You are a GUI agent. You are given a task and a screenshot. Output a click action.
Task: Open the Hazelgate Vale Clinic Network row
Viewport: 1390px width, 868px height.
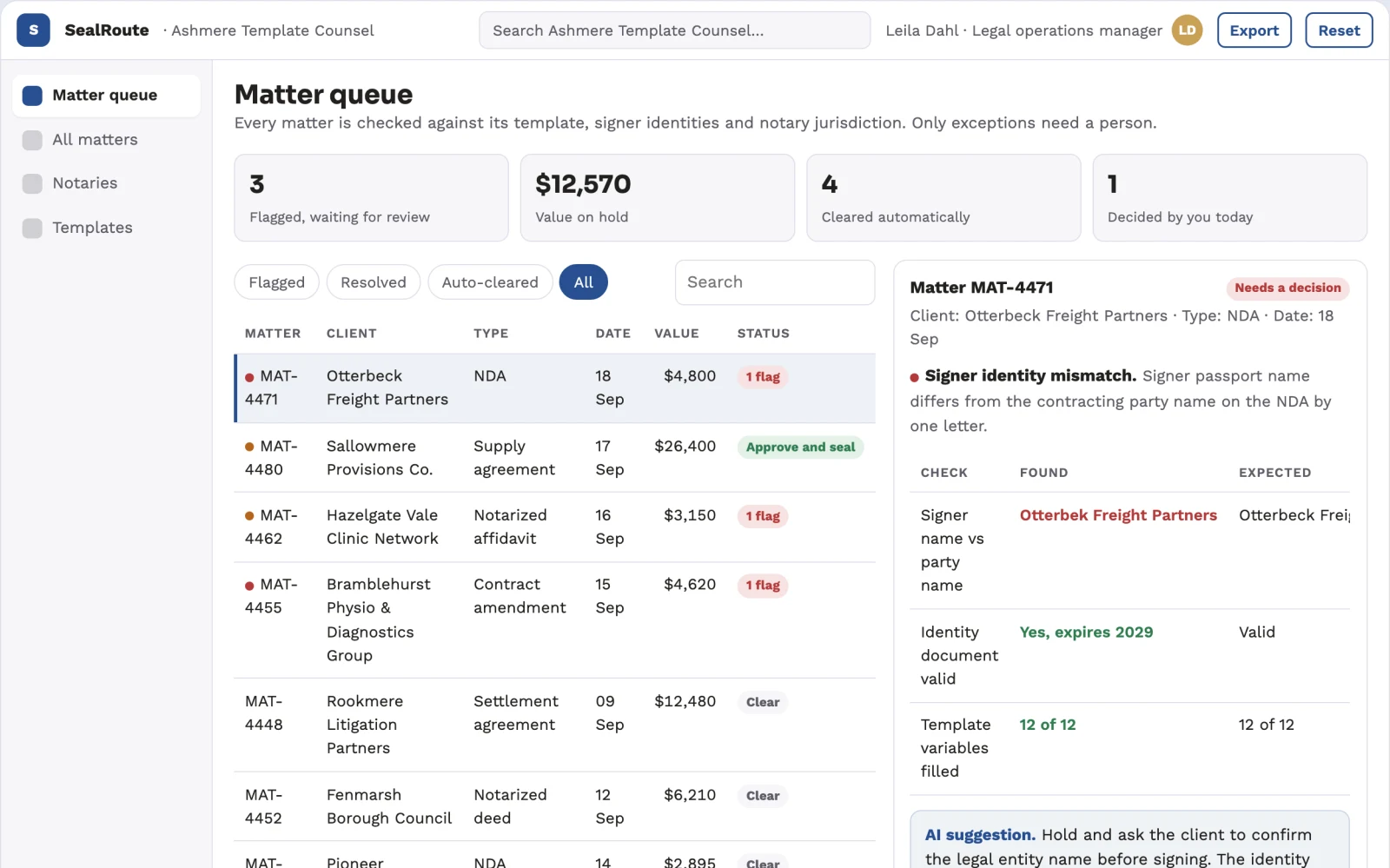pyautogui.click(x=555, y=527)
